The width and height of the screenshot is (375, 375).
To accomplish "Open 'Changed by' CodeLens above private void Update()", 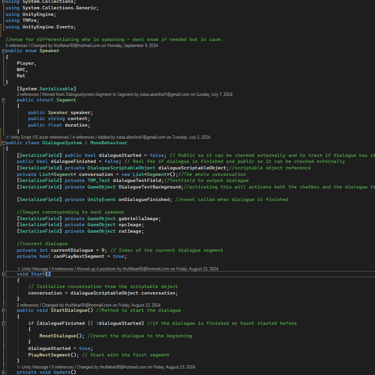I will 136,367.
